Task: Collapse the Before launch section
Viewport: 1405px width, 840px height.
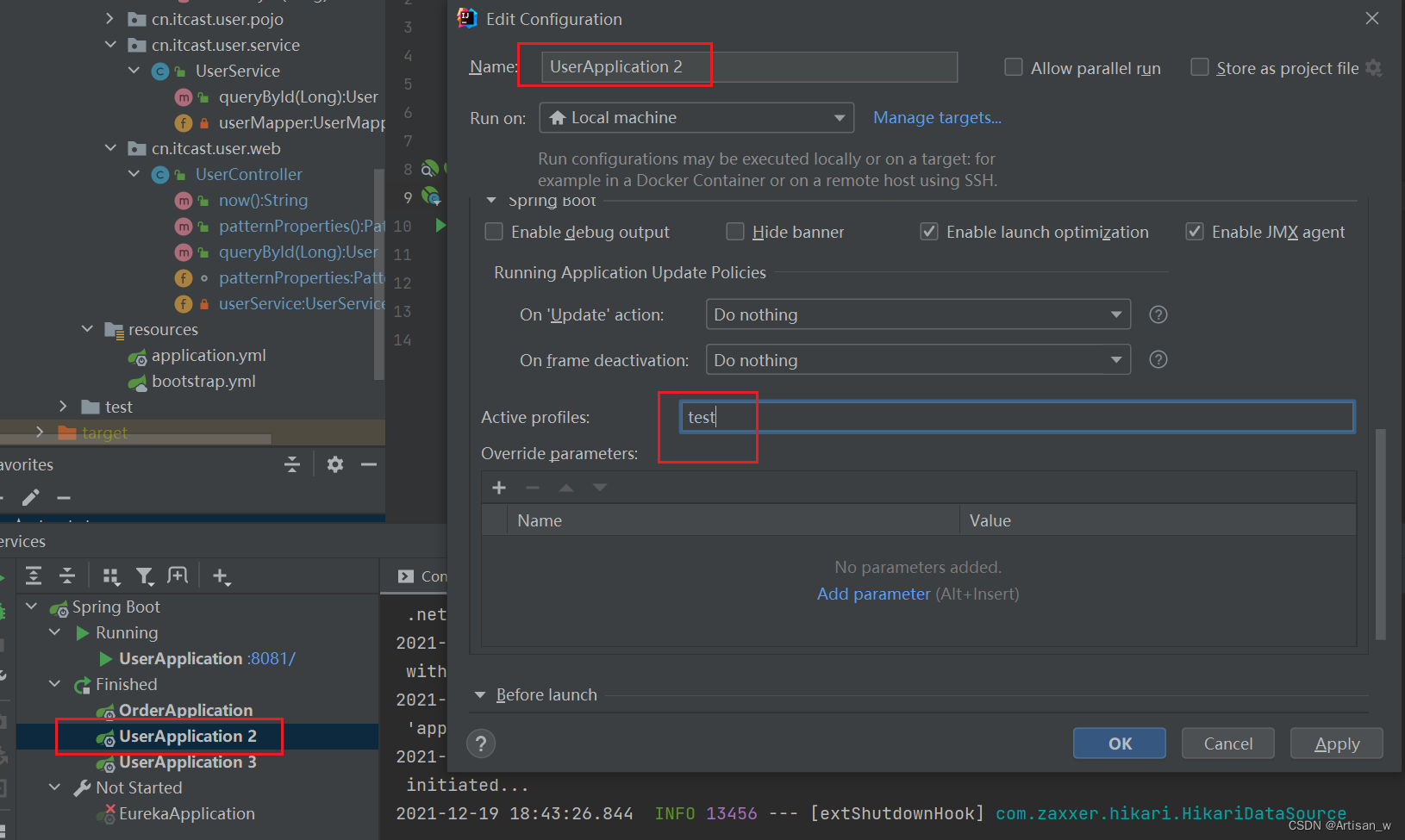Action: pos(480,695)
